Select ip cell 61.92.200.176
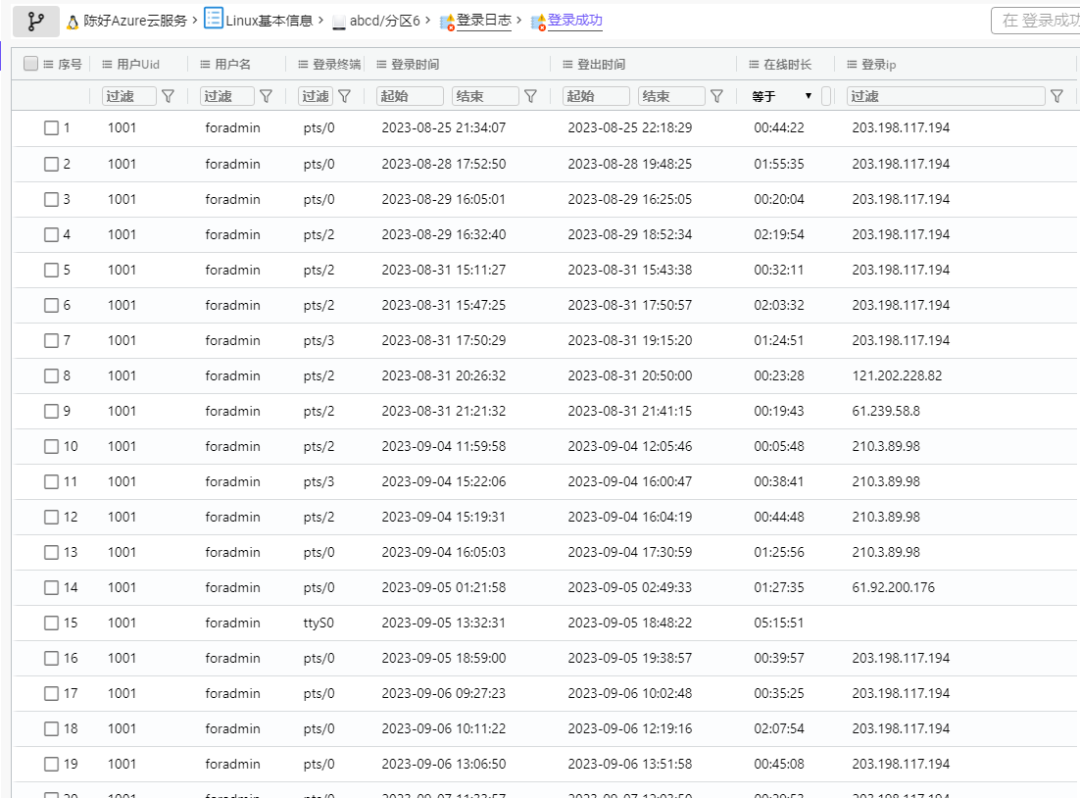 [x=893, y=587]
